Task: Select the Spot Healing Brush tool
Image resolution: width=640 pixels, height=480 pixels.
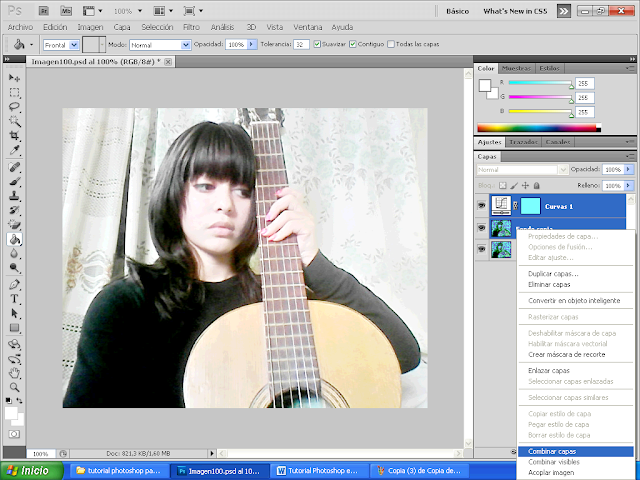Action: (x=14, y=167)
